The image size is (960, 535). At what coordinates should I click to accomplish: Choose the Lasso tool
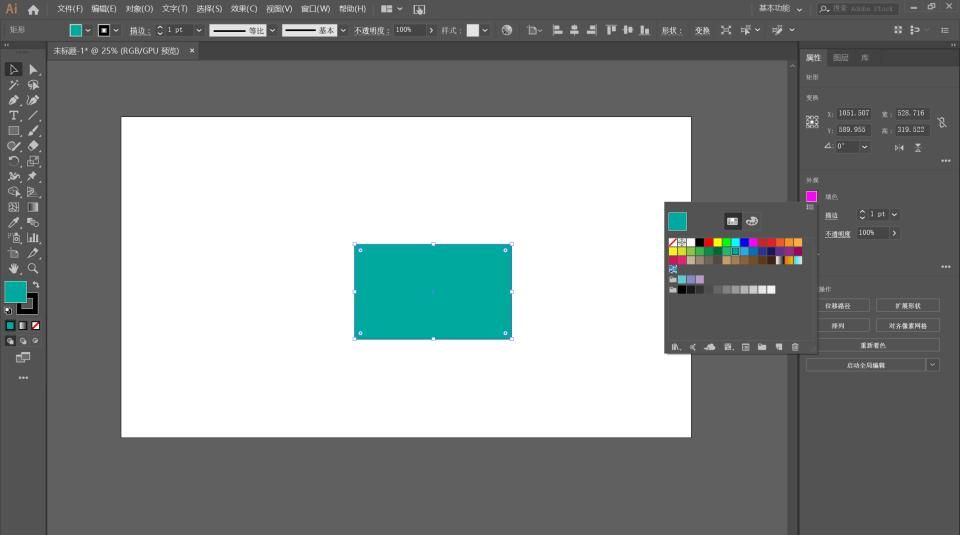(x=33, y=84)
